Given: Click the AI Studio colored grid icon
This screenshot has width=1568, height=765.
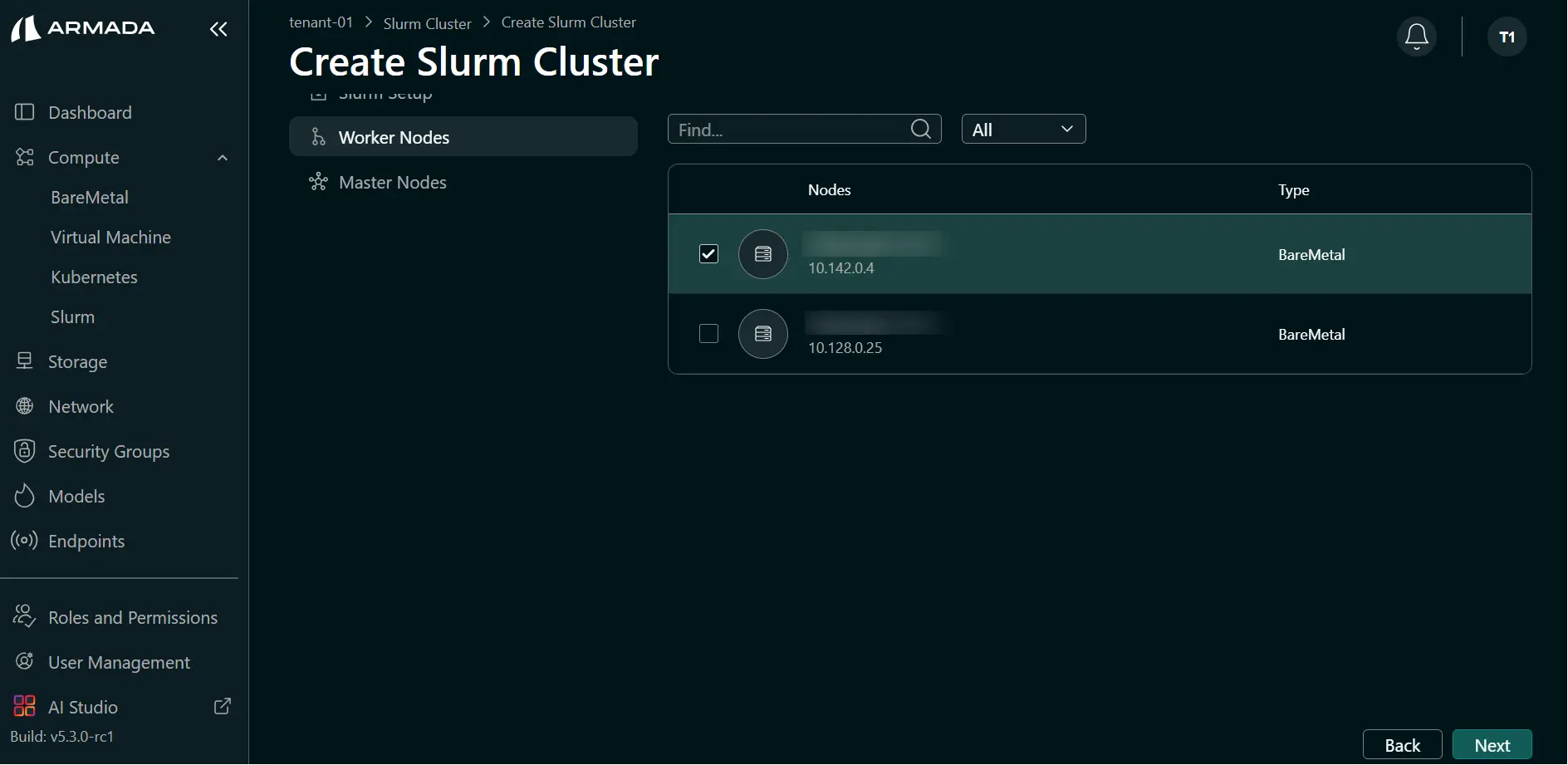Looking at the screenshot, I should (25, 706).
